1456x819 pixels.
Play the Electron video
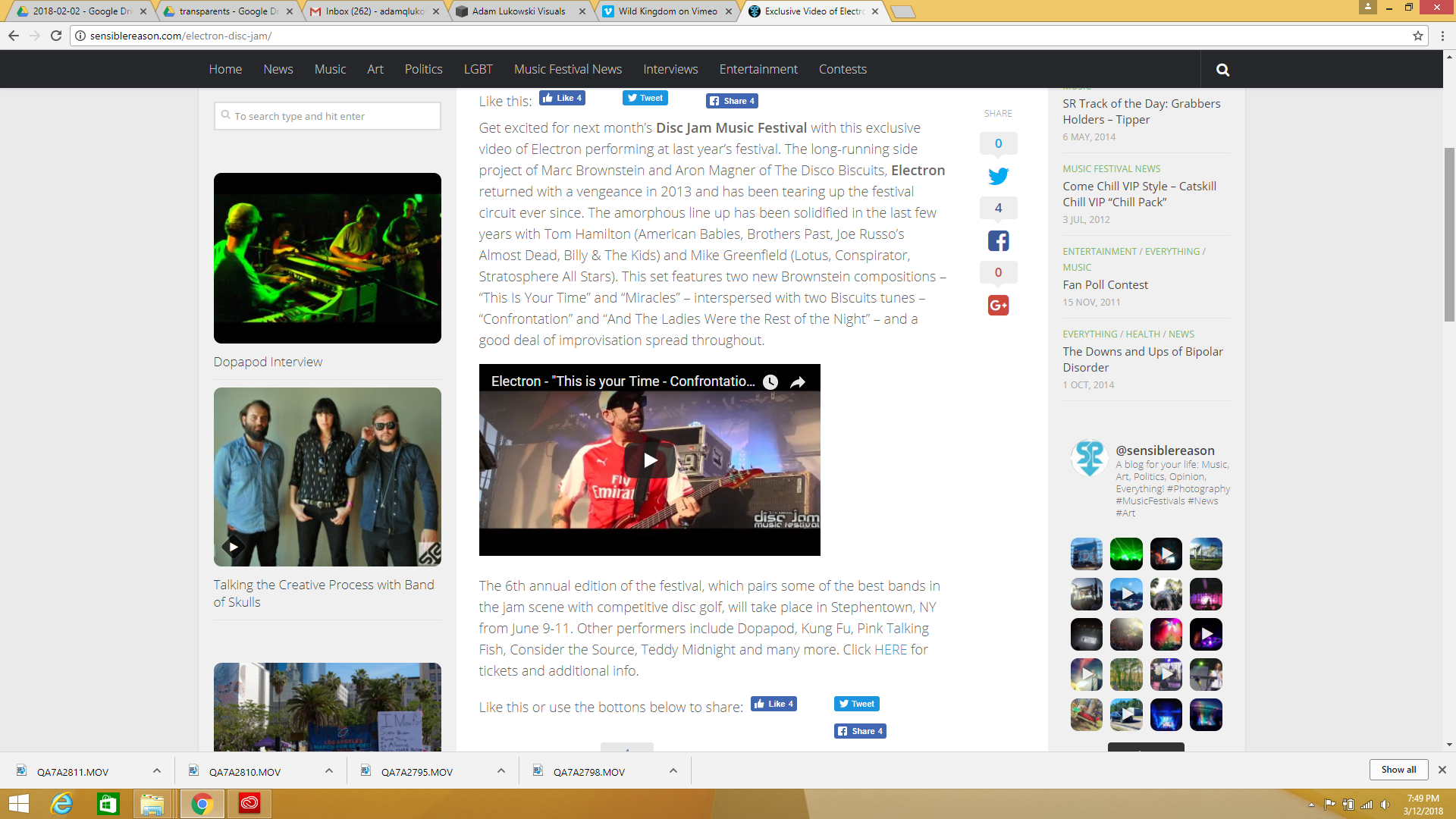[648, 459]
